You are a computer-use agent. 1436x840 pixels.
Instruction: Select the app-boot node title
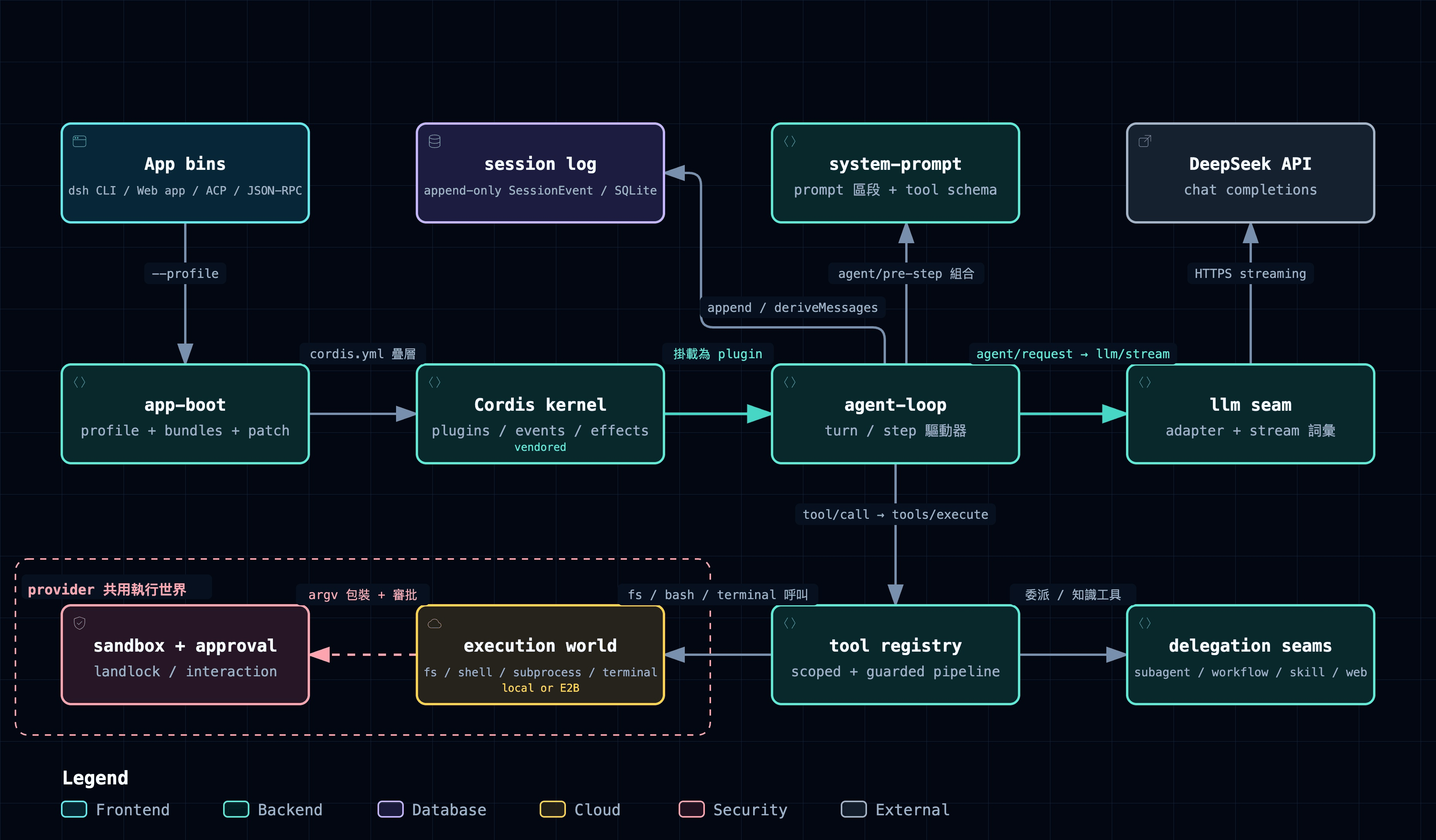tap(185, 405)
